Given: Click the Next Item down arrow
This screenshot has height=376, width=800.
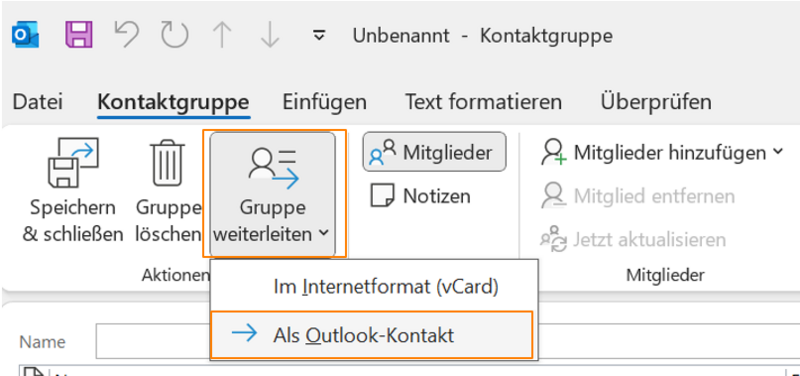Looking at the screenshot, I should pos(269,35).
